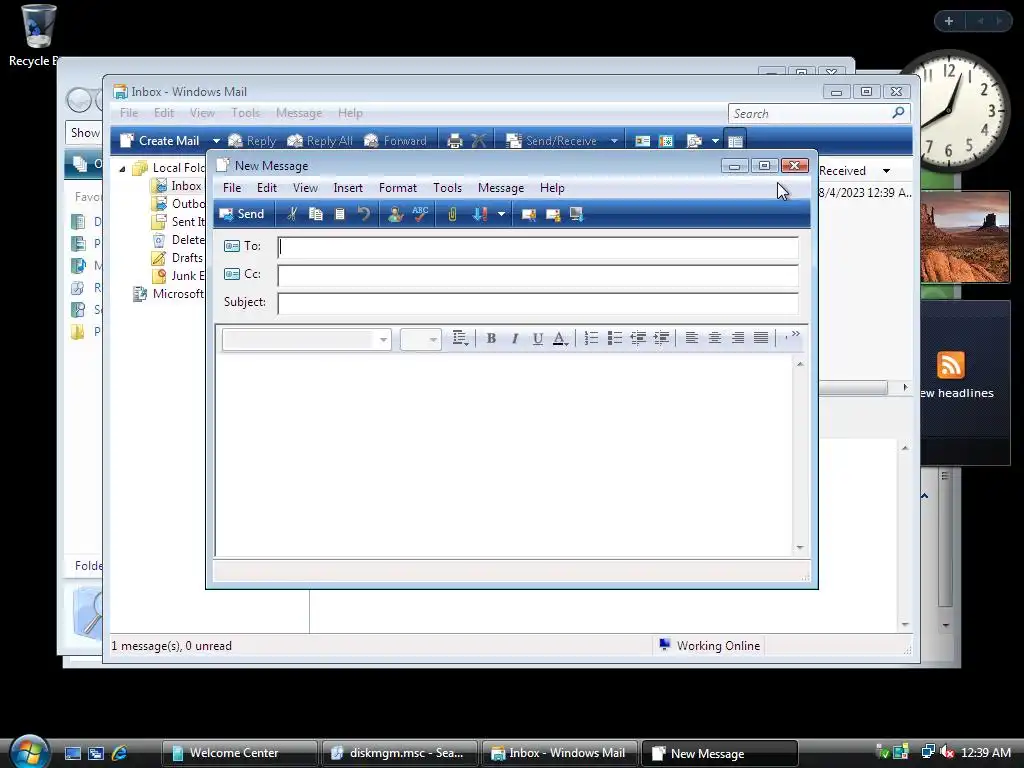
Task: Click the Subject field
Action: (538, 303)
